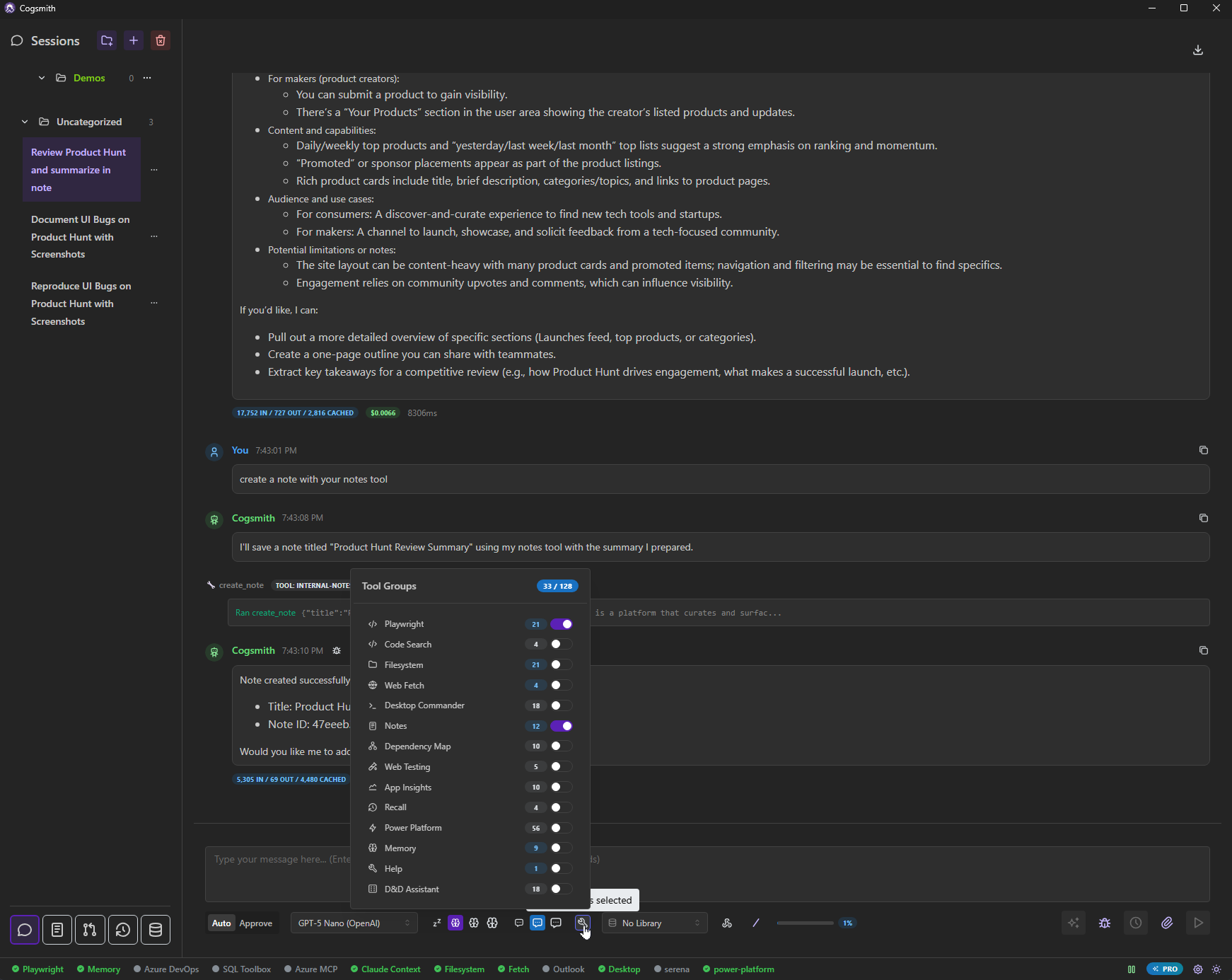Select the Approve approval mode

(256, 923)
